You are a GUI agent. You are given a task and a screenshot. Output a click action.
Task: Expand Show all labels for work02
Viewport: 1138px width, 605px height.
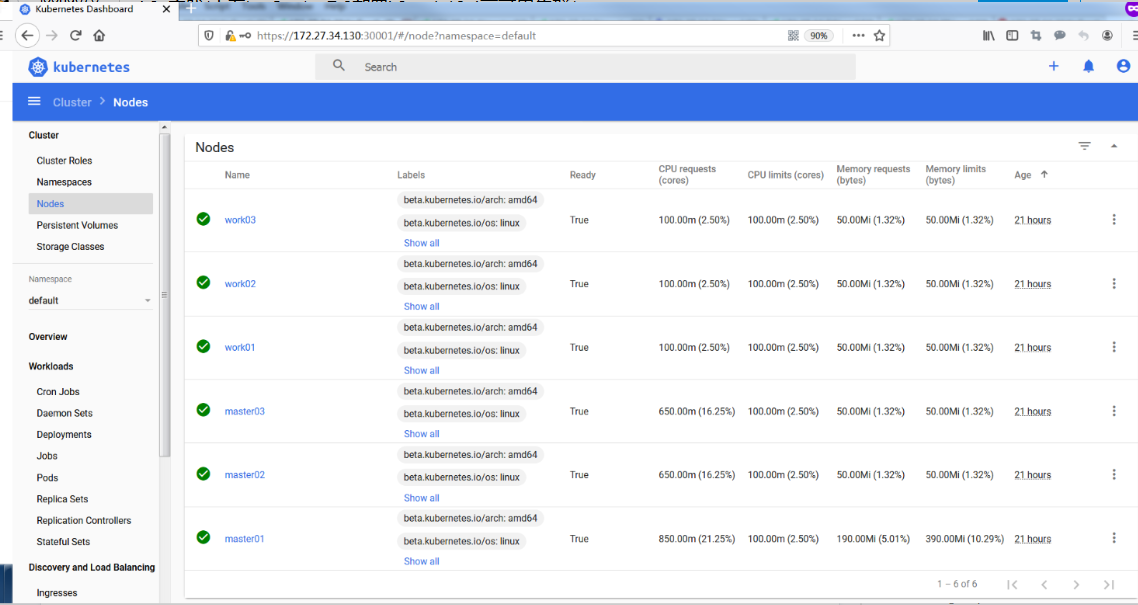[422, 306]
